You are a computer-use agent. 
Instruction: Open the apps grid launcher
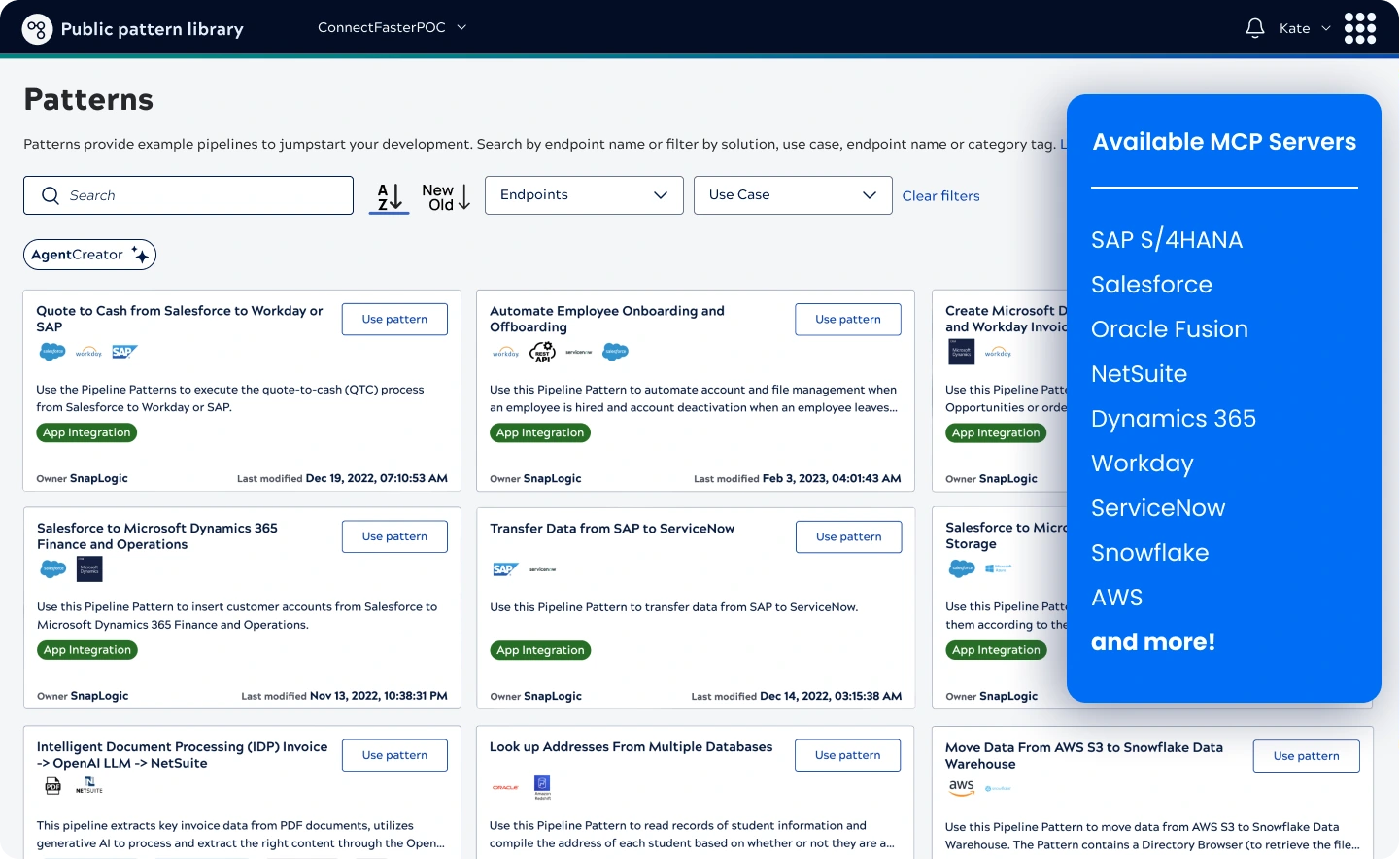click(1360, 28)
